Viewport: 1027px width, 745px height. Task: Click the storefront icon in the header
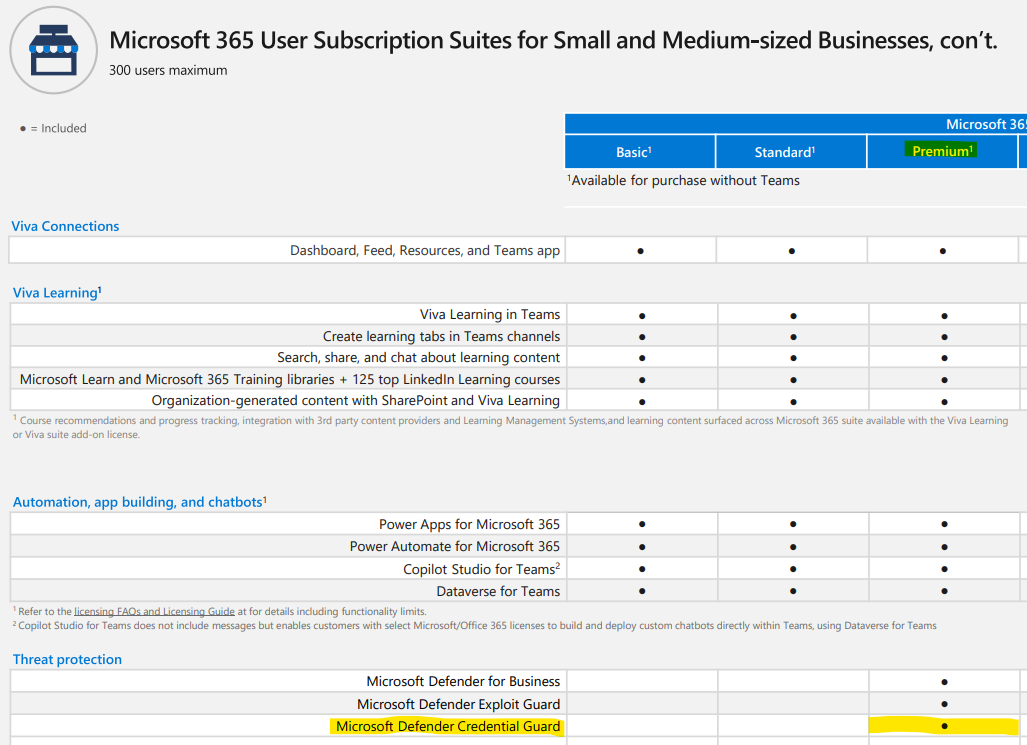tap(54, 50)
